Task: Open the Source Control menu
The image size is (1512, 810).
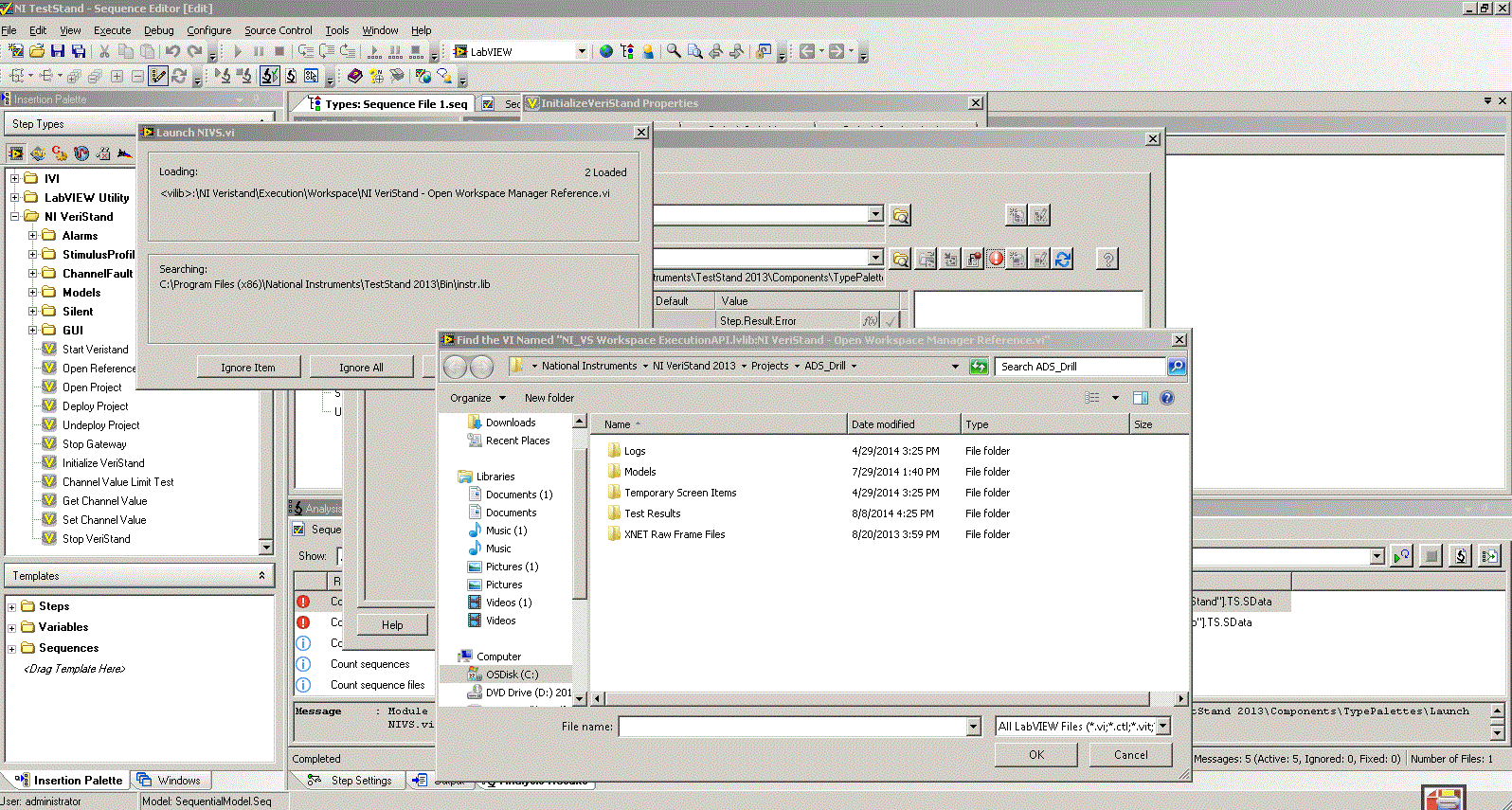Action: tap(278, 30)
